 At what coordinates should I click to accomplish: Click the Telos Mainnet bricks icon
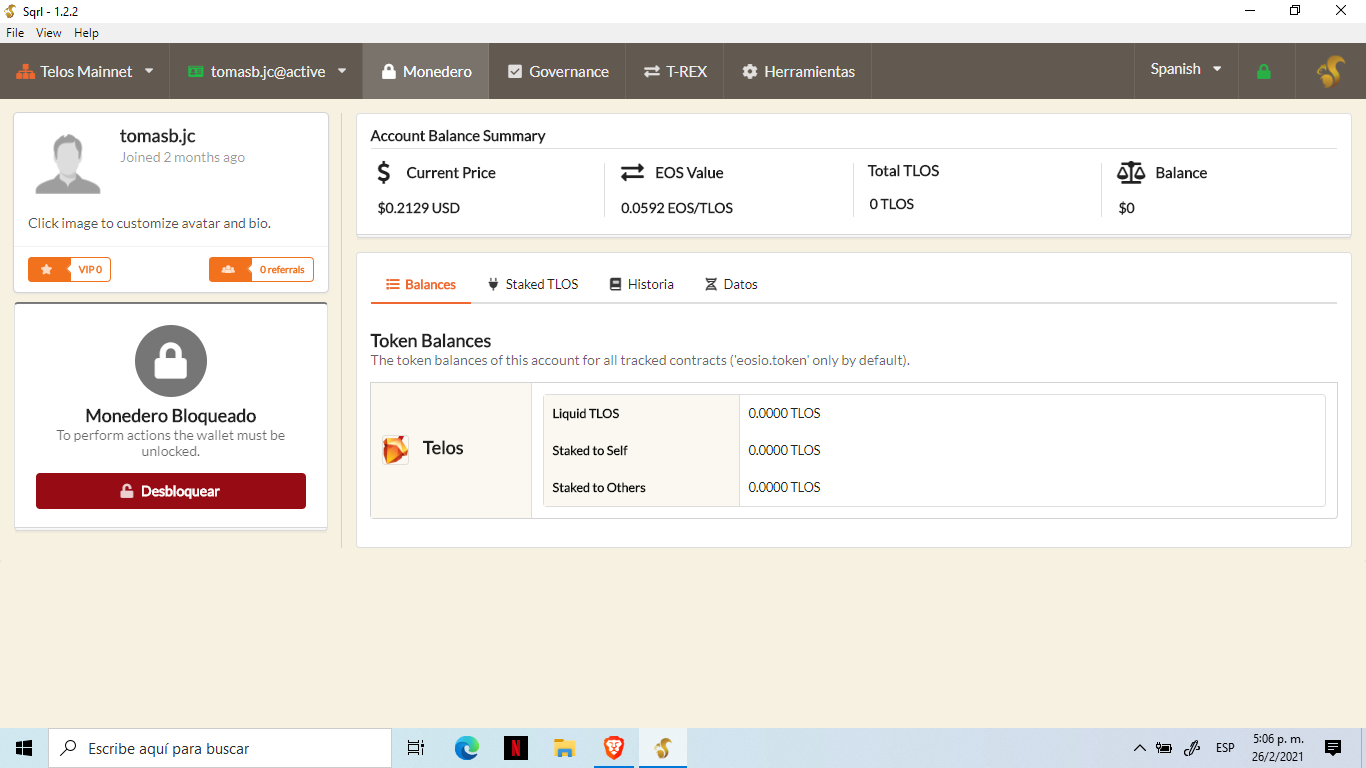click(x=24, y=71)
